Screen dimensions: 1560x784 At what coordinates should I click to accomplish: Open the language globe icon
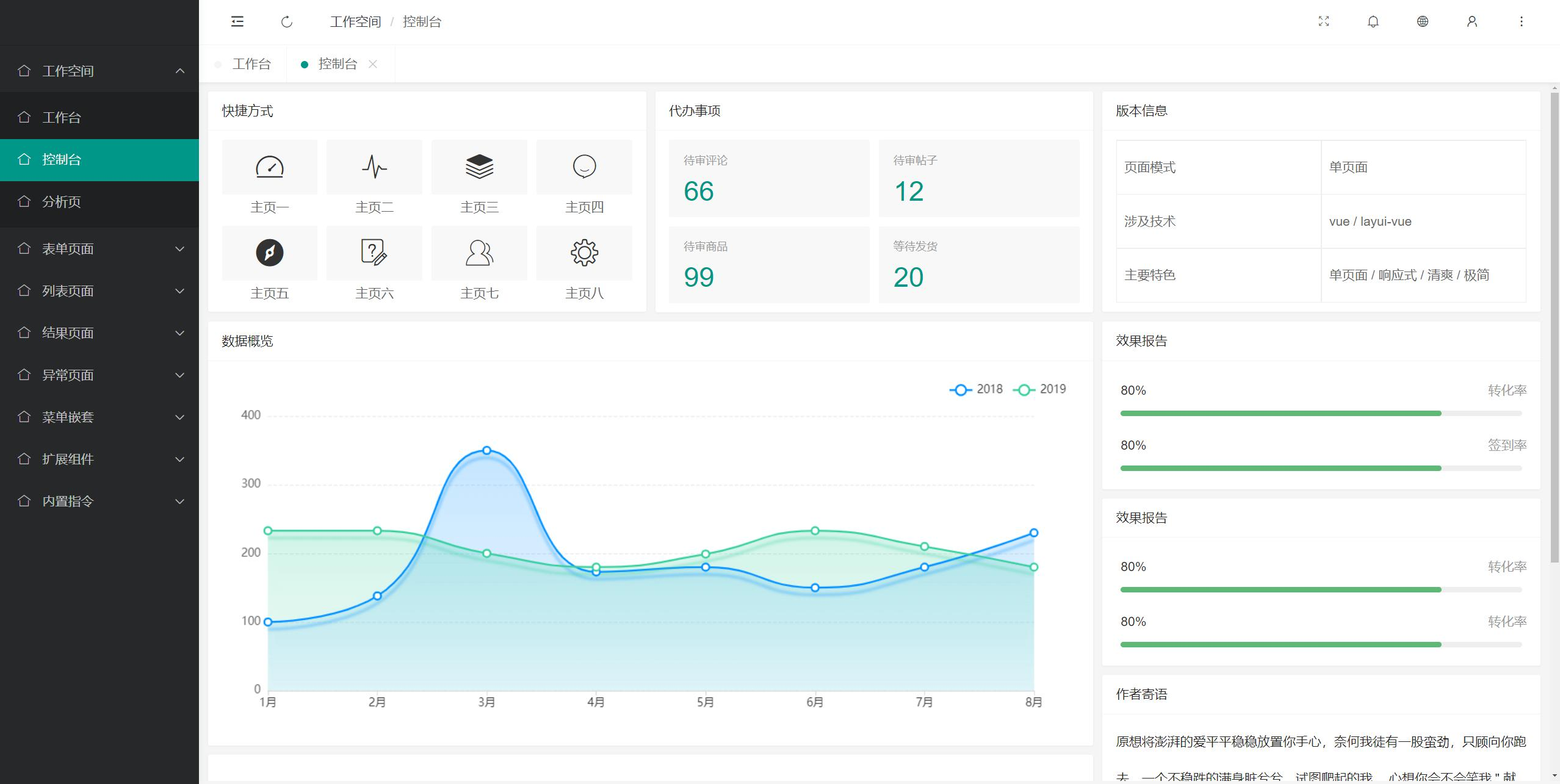[1422, 21]
